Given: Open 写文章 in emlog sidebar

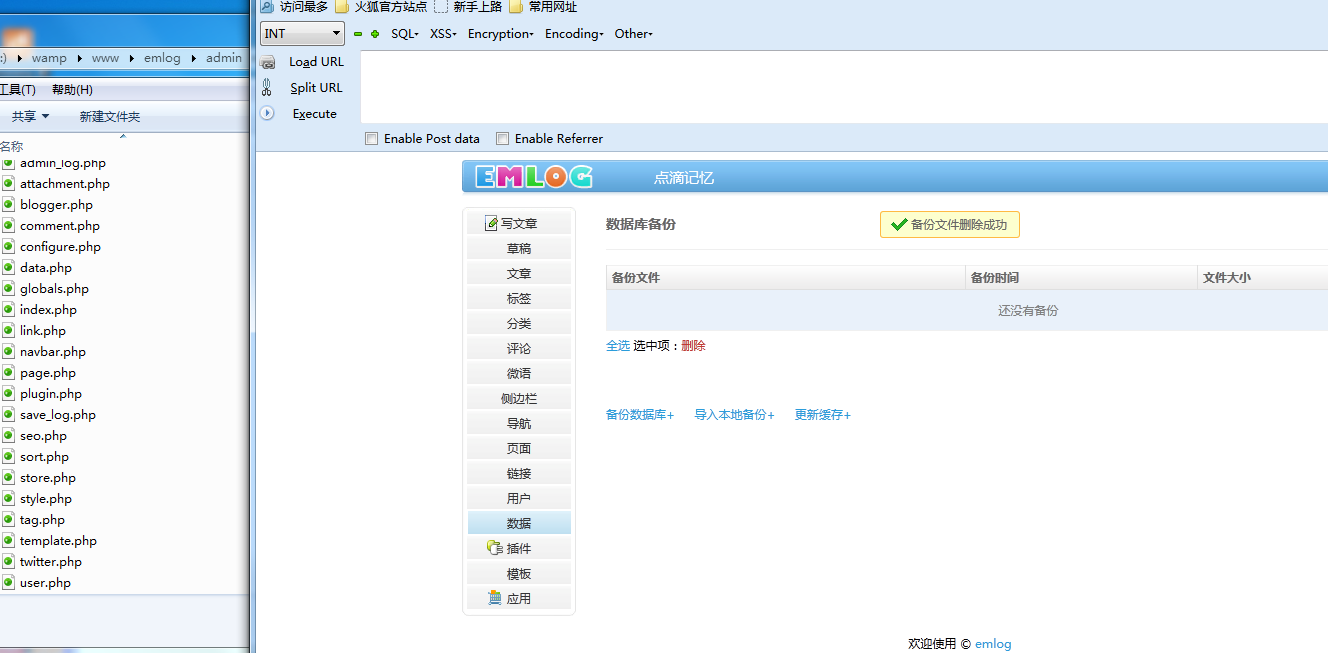Looking at the screenshot, I should (519, 223).
